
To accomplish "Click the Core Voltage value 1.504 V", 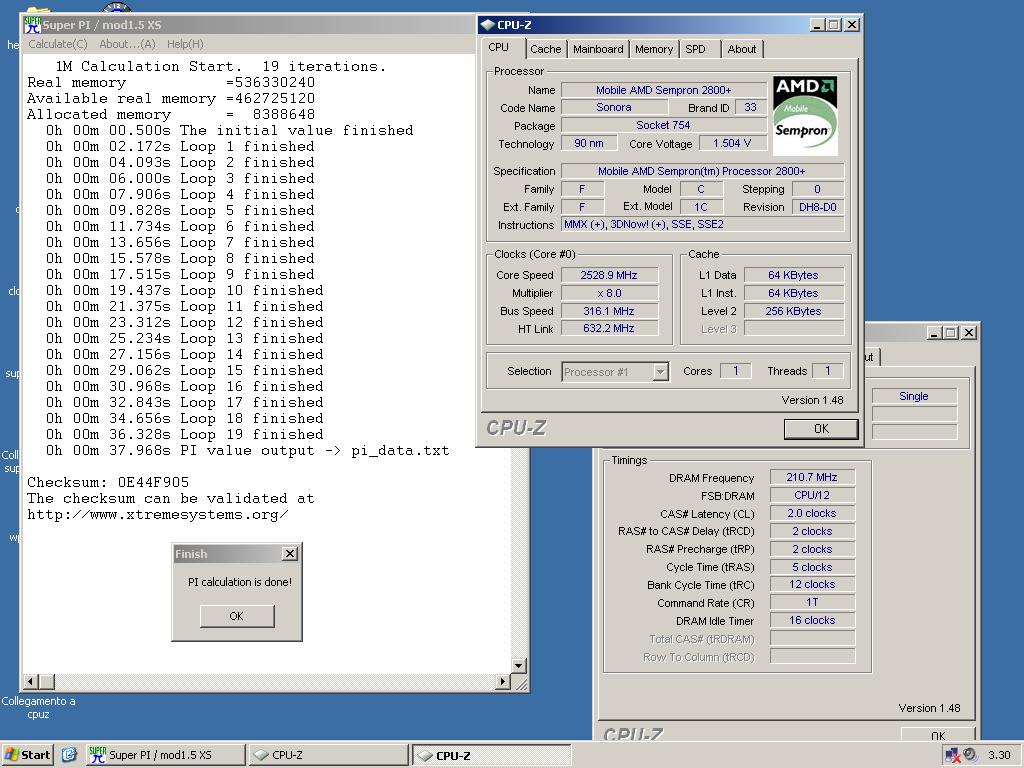I will (x=732, y=143).
